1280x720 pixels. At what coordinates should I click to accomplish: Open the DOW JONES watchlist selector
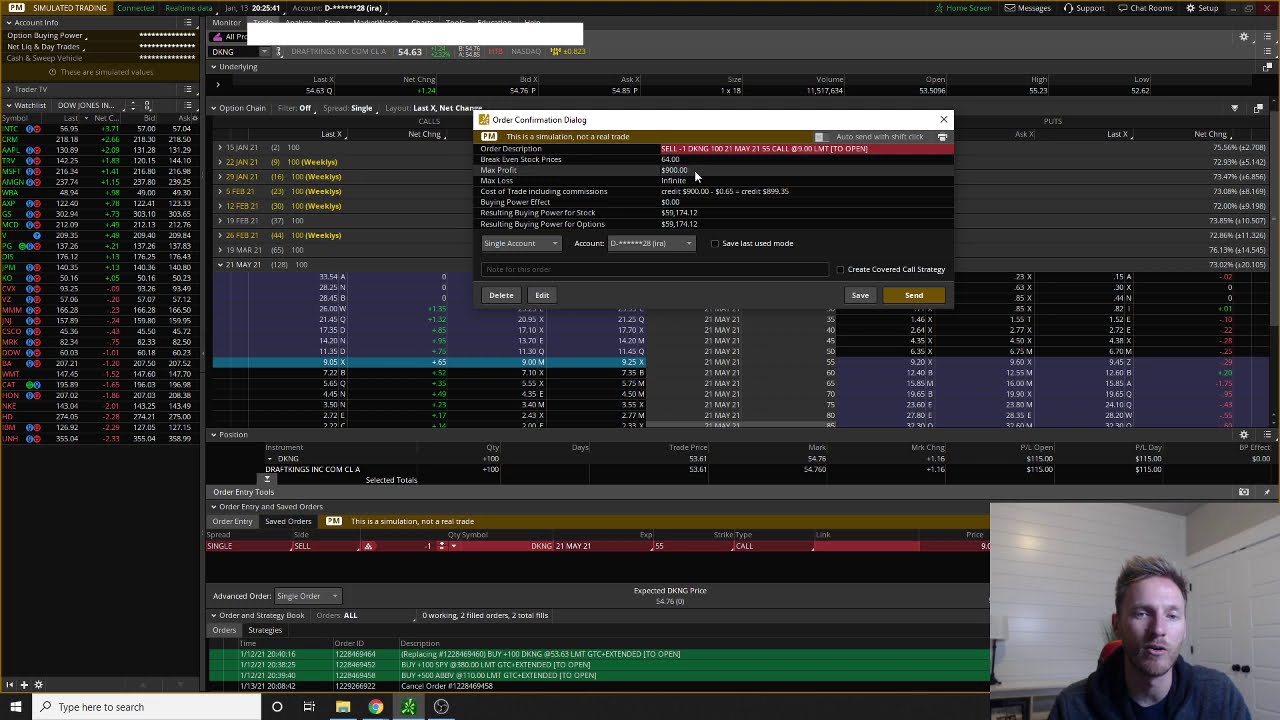tap(90, 105)
